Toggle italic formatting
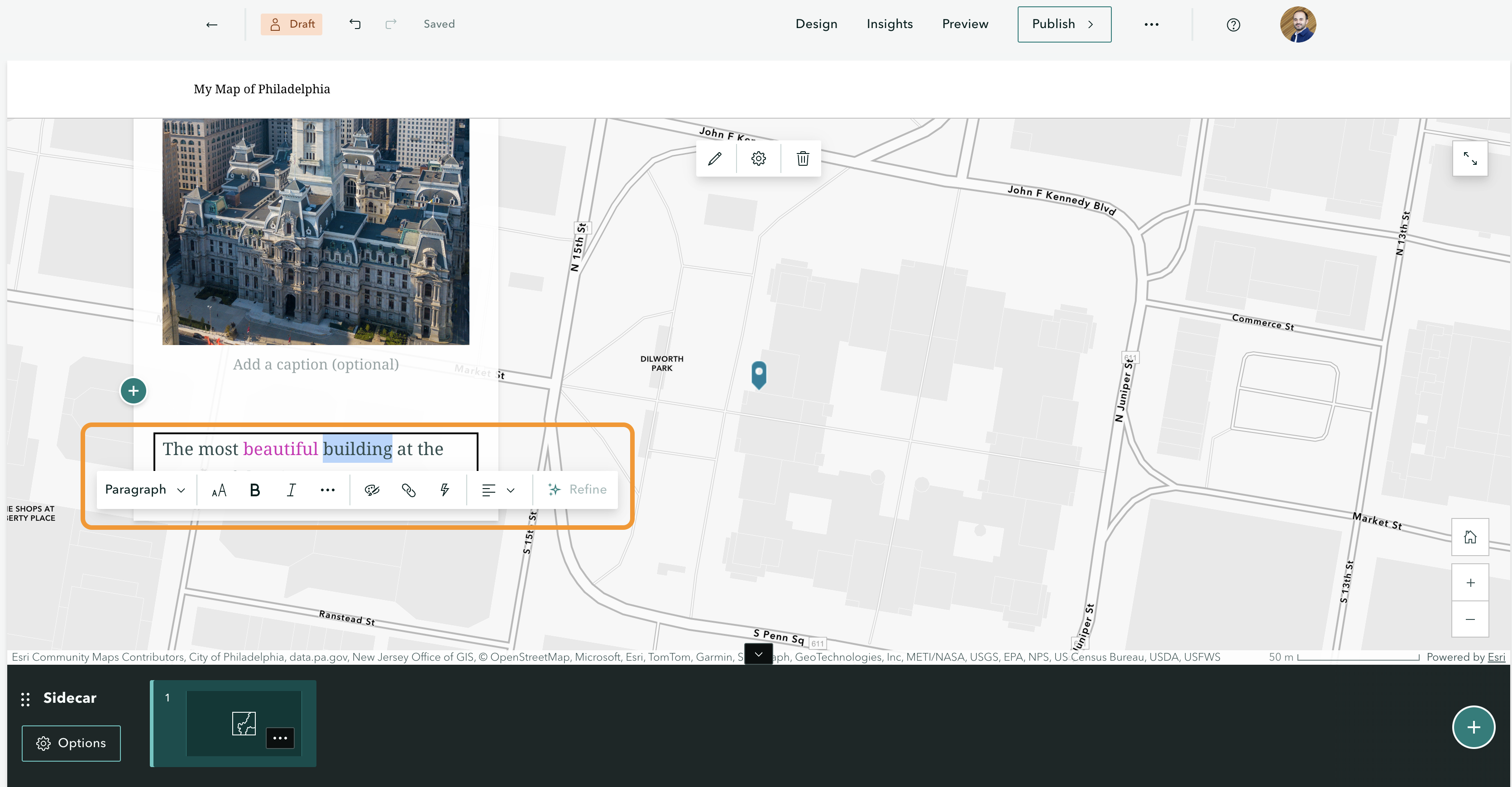 point(291,490)
